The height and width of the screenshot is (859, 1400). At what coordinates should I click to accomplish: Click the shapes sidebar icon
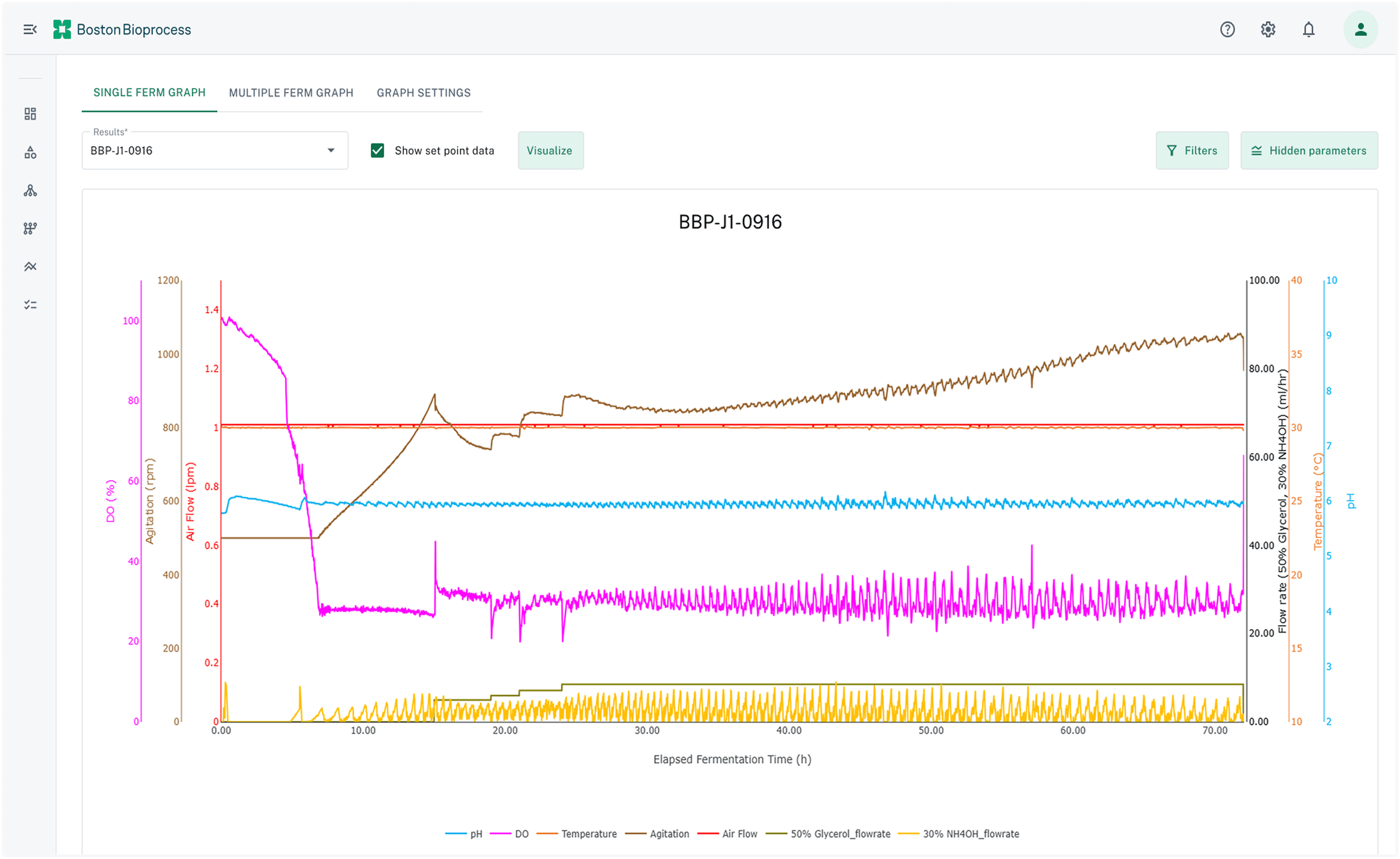click(30, 152)
